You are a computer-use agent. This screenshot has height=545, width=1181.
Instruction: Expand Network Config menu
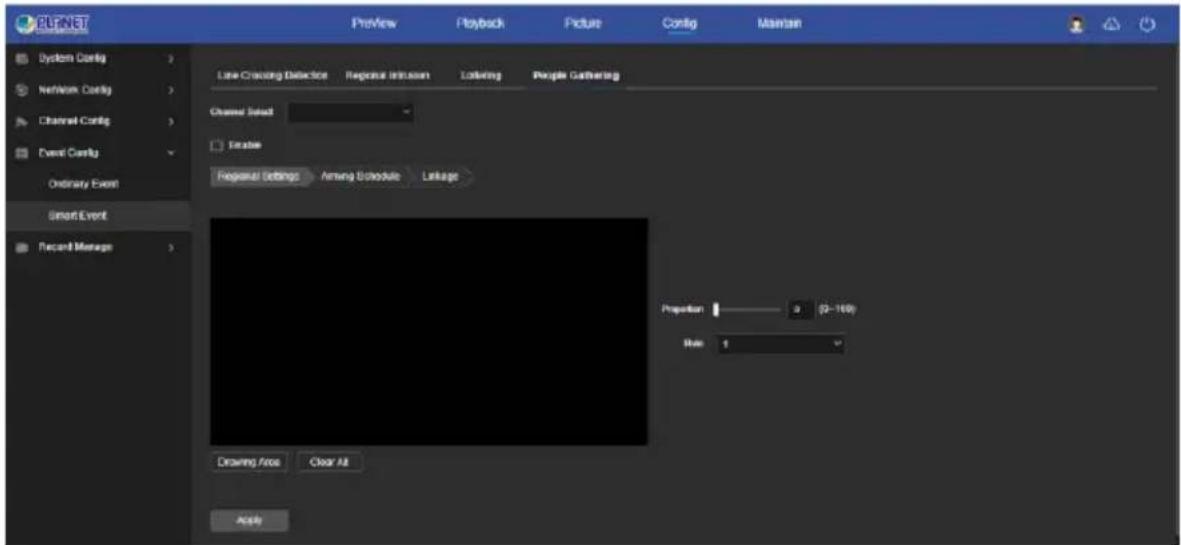point(172,90)
